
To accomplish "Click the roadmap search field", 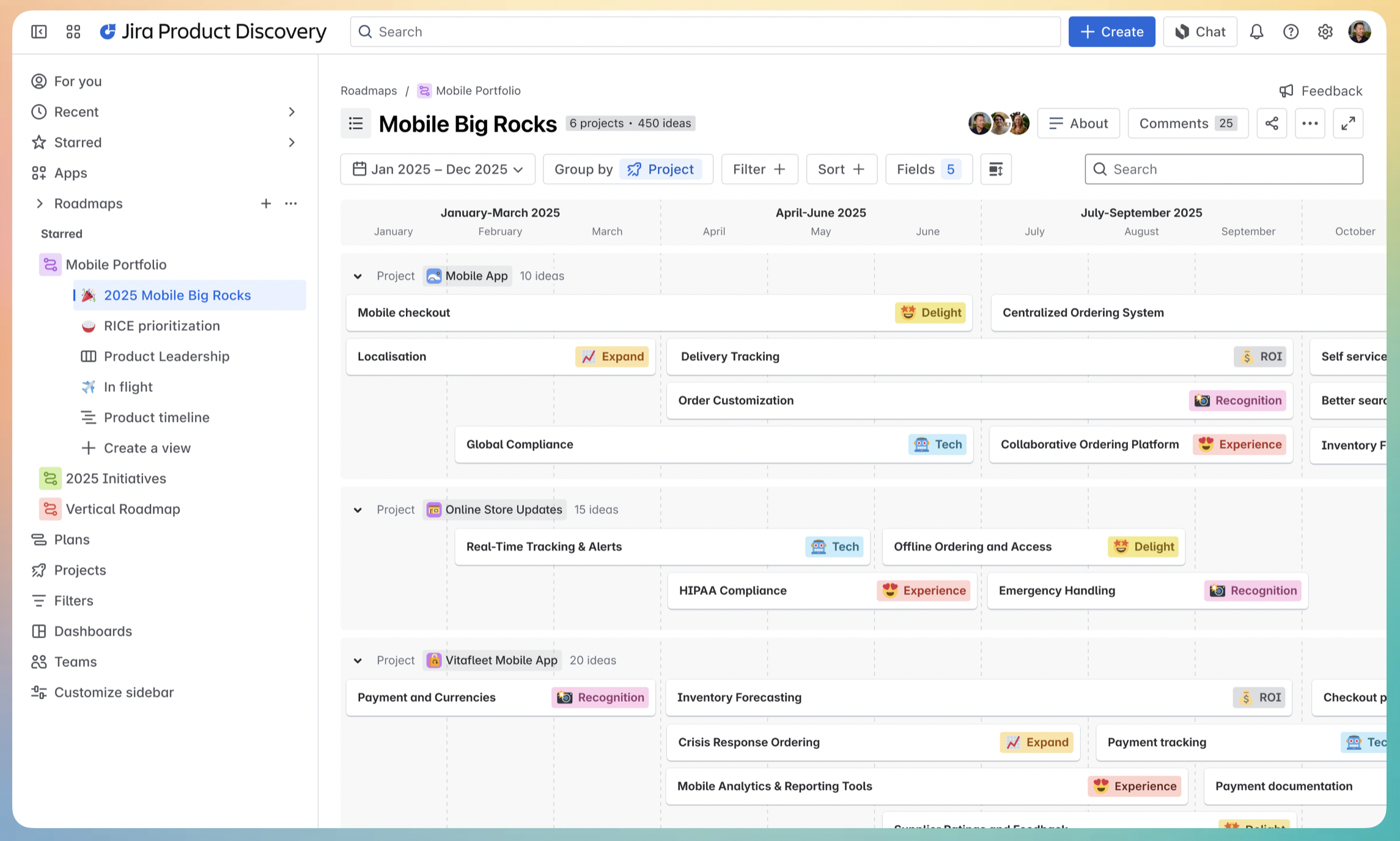I will pyautogui.click(x=1223, y=169).
